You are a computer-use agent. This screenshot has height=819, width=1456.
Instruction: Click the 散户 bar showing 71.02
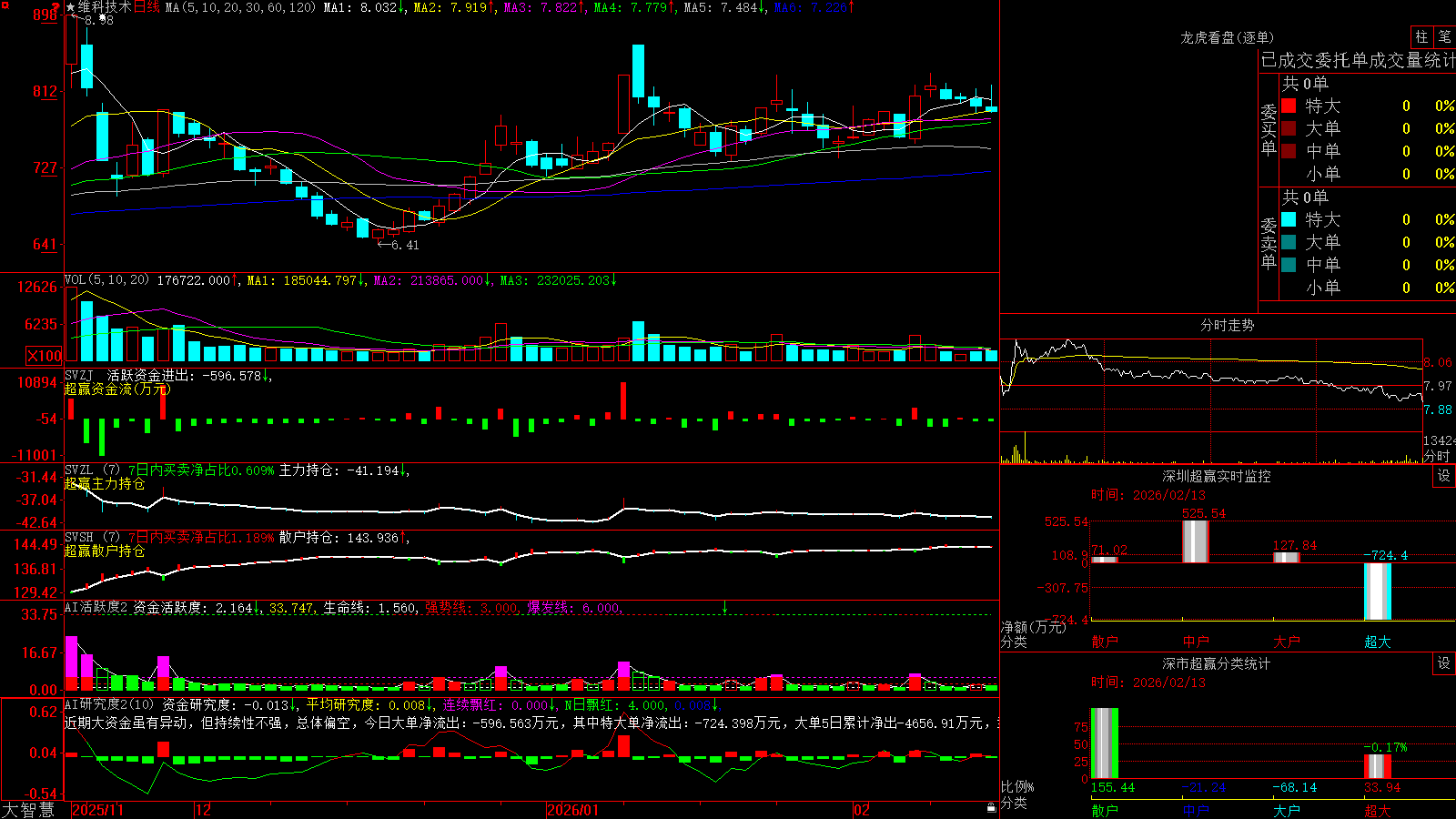pos(1105,560)
